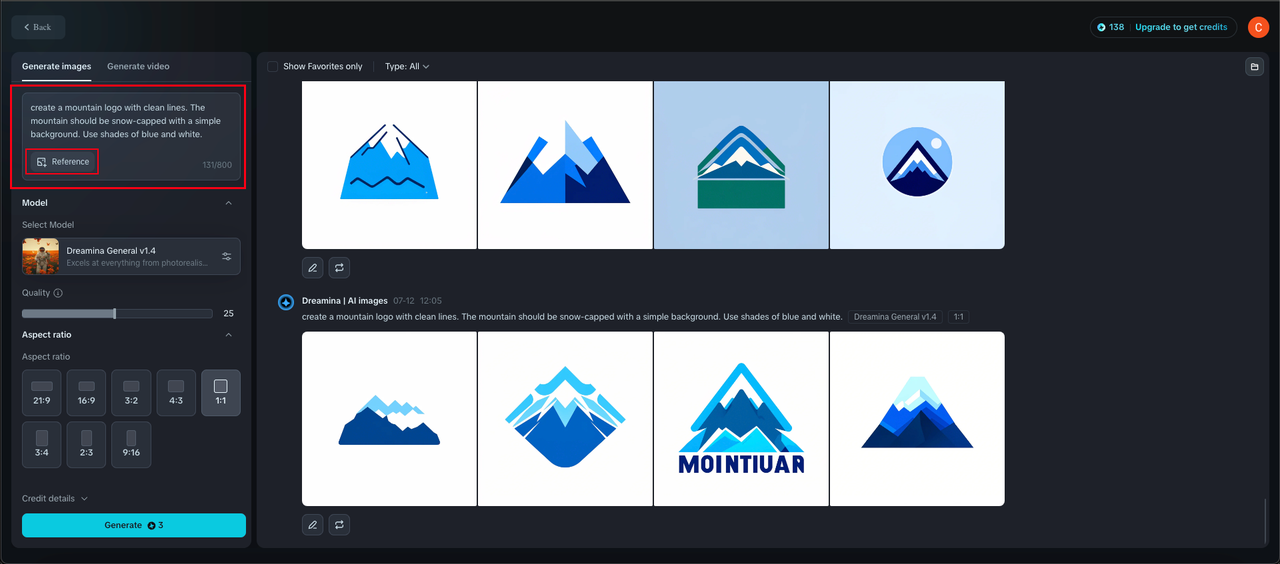Click the 131/800 character counter
This screenshot has width=1280, height=564.
217,165
